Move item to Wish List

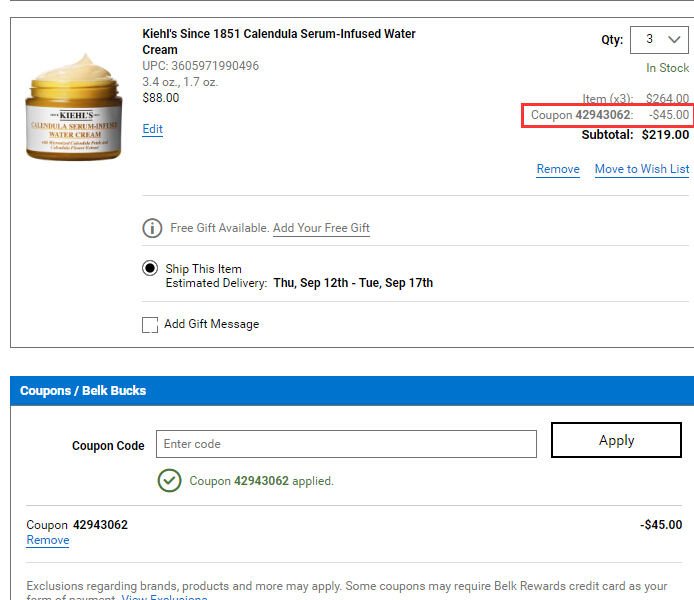(x=642, y=169)
